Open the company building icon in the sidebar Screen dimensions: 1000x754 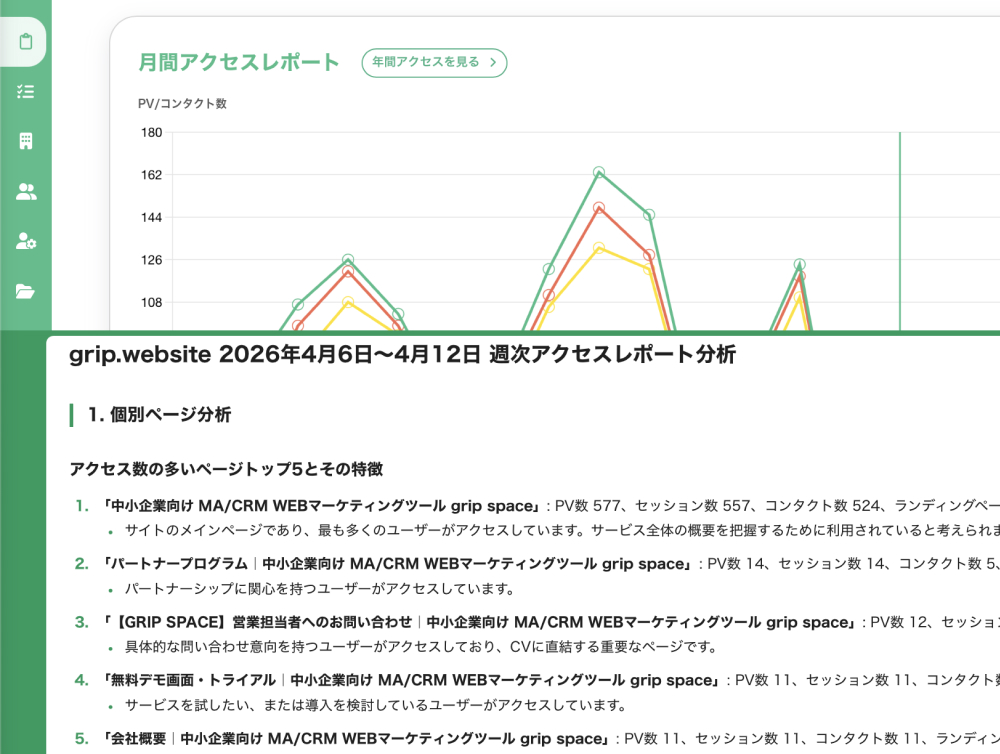[x=24, y=140]
